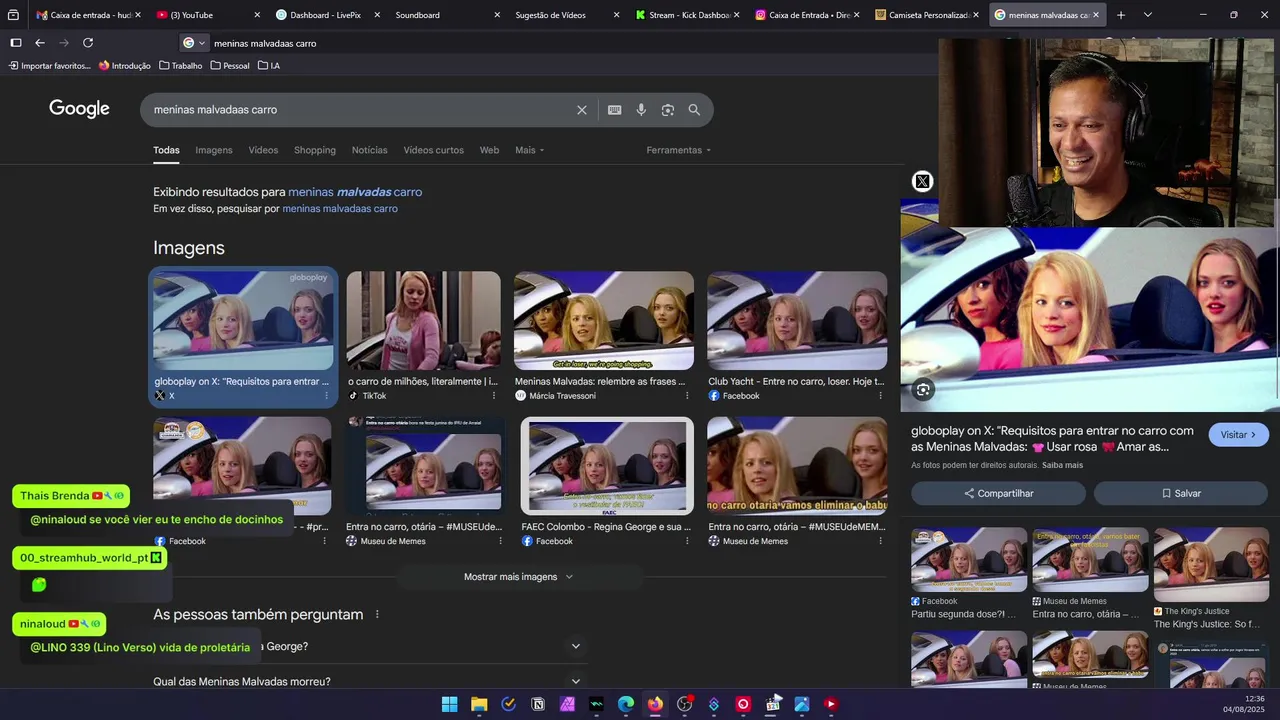Open the Pessoal bookmarks folder
Screen dimensions: 1280x720
[230, 66]
